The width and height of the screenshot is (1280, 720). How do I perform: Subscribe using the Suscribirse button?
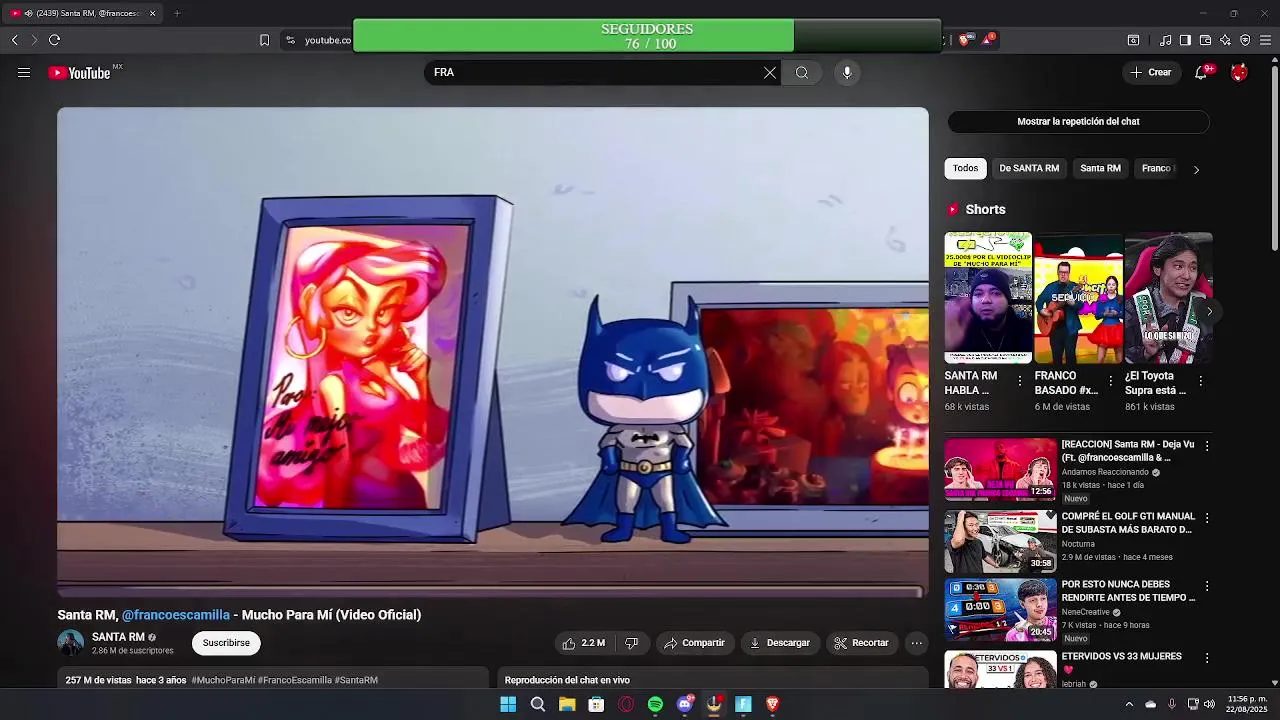coord(226,643)
